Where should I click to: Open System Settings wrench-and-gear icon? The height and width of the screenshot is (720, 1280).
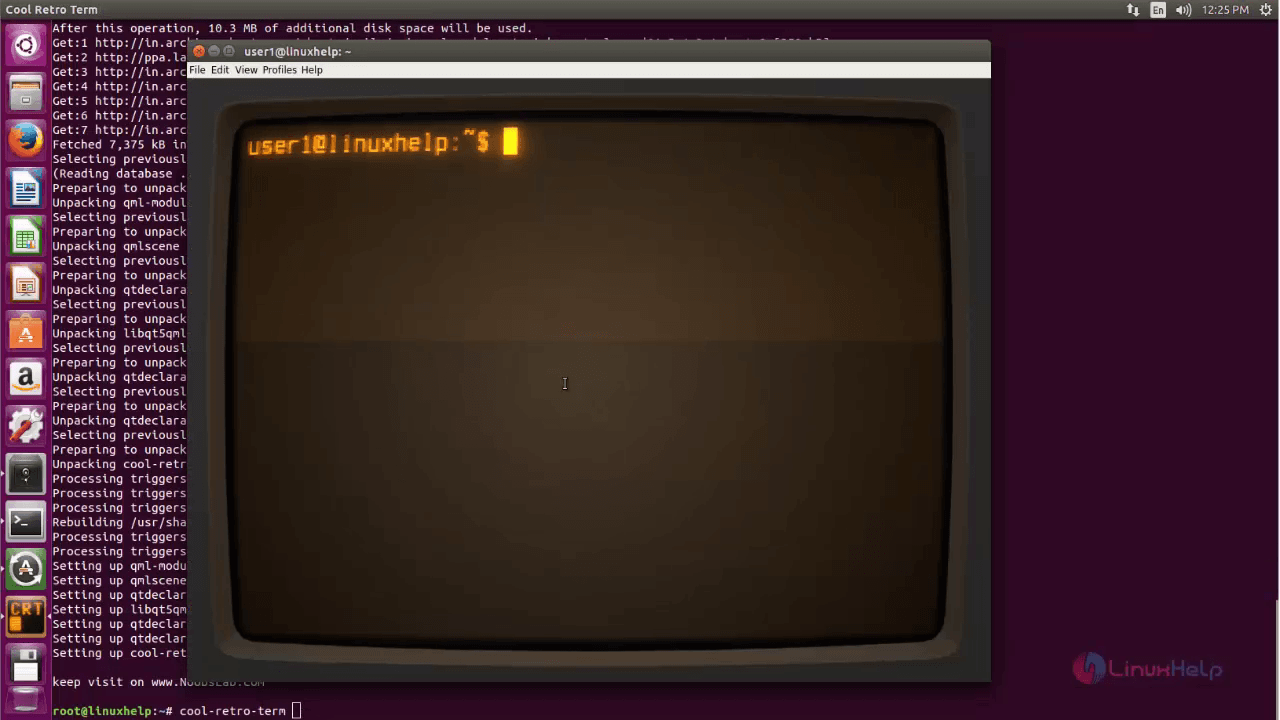[x=25, y=427]
